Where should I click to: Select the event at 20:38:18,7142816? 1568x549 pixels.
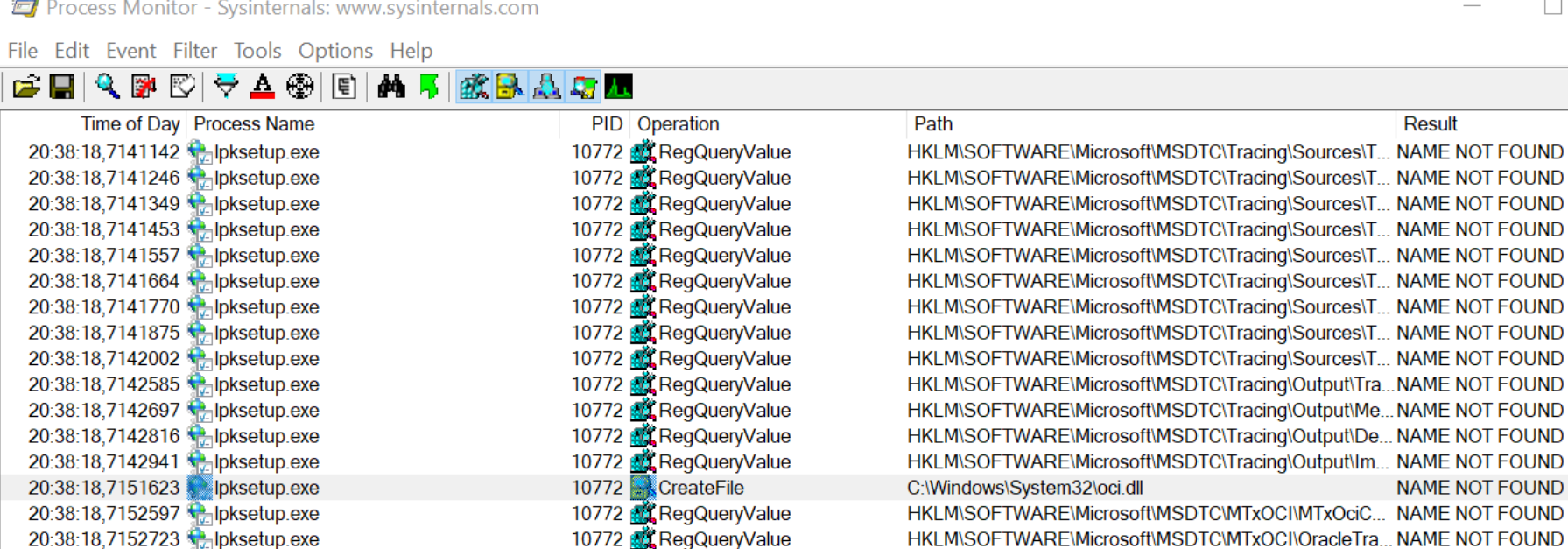tap(784, 436)
